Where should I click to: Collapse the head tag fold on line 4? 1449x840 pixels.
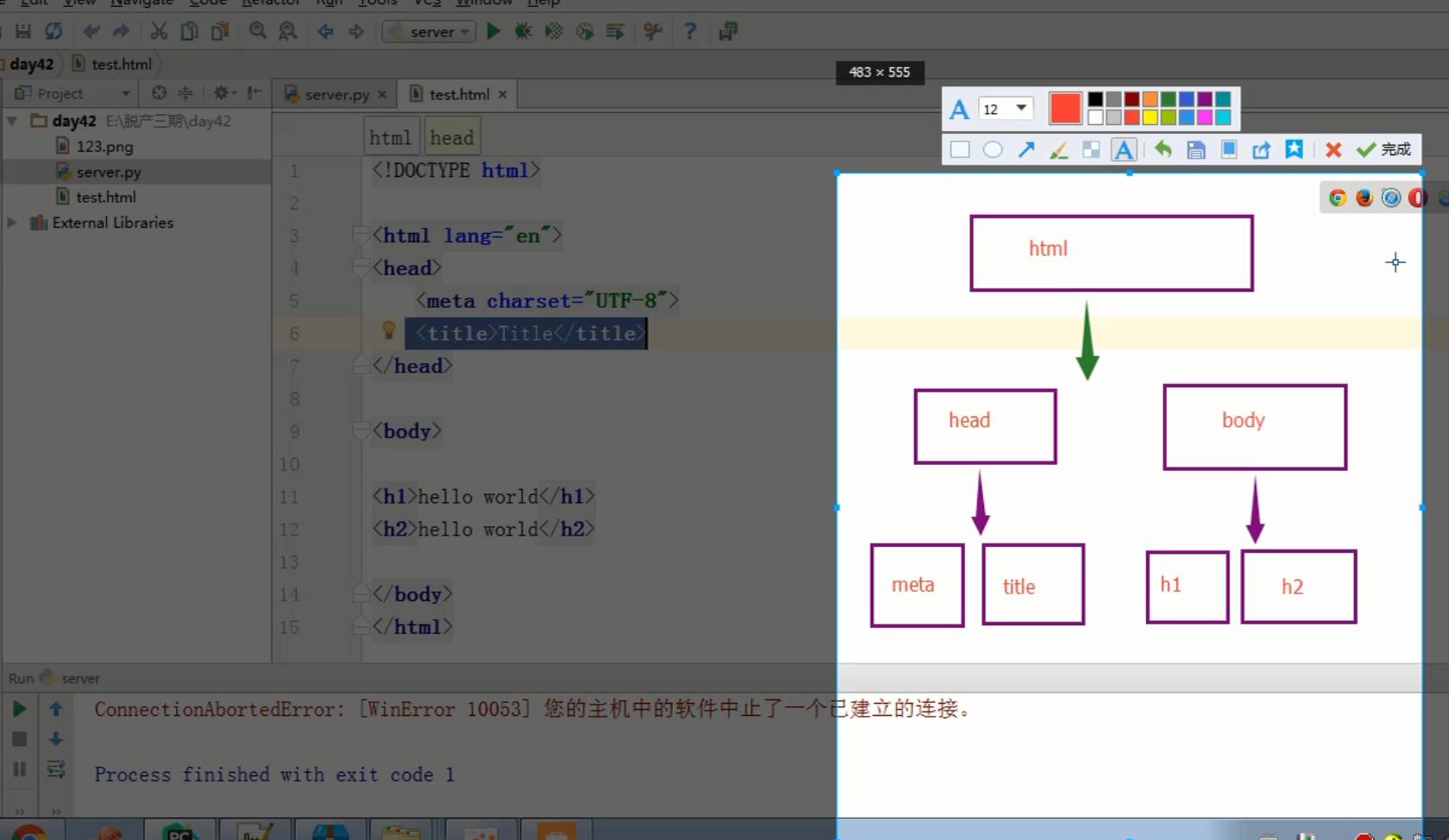point(361,268)
